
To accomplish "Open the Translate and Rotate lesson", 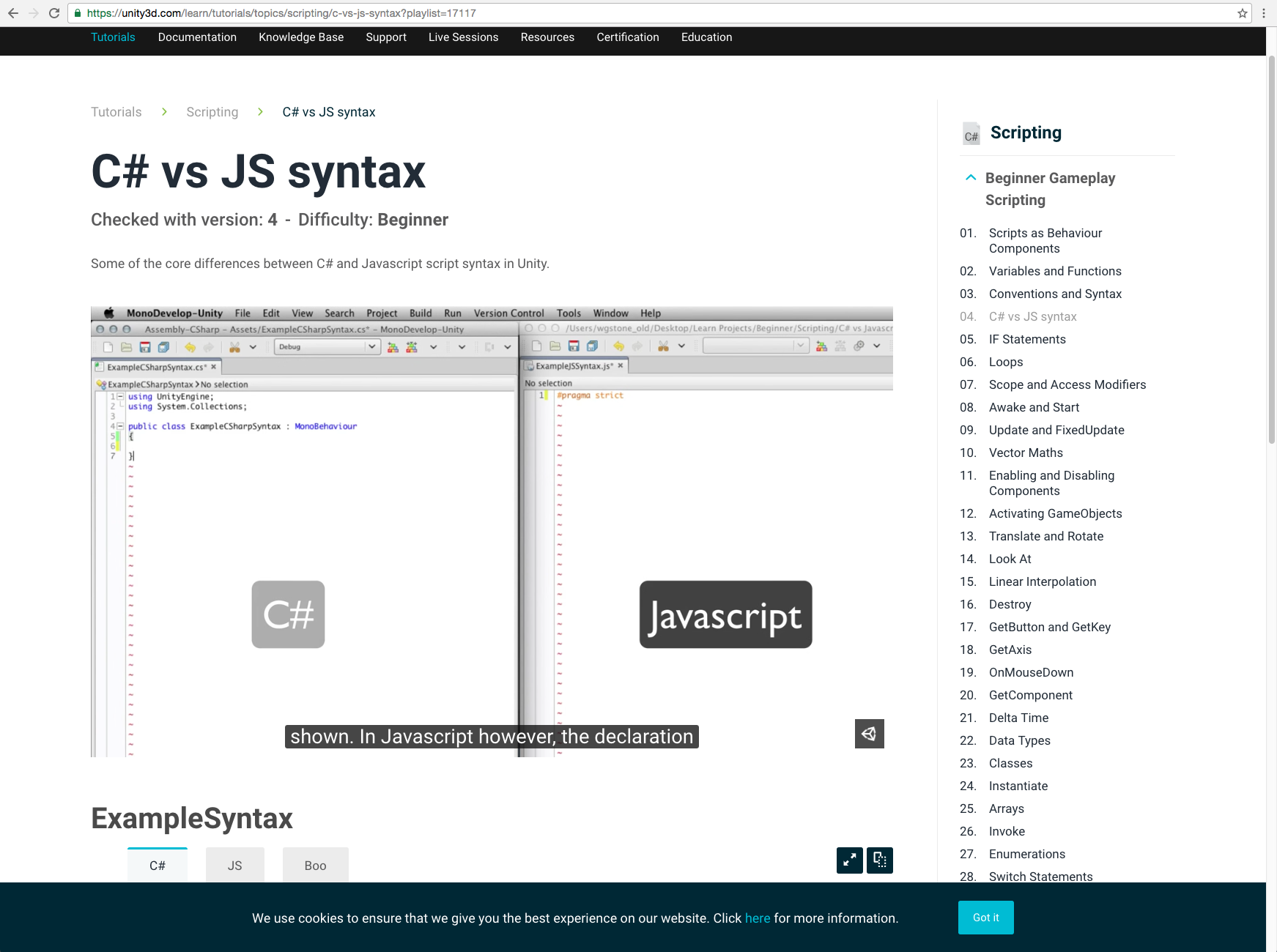I will coord(1046,536).
